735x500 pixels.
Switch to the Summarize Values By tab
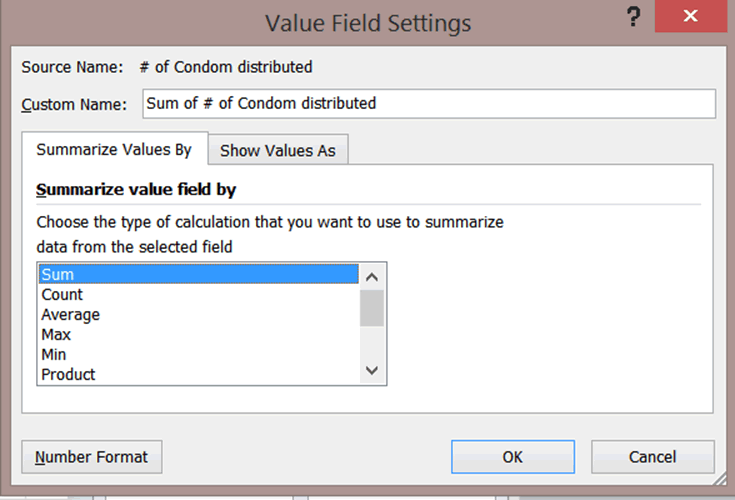114,149
